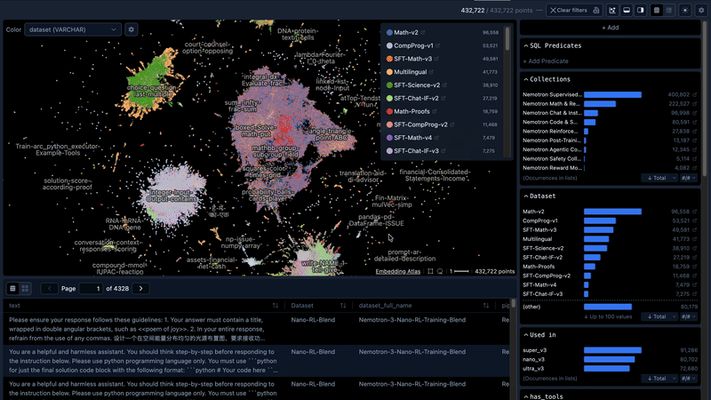Select the first layout mode icon
The width and height of the screenshot is (711, 400).
click(656, 10)
